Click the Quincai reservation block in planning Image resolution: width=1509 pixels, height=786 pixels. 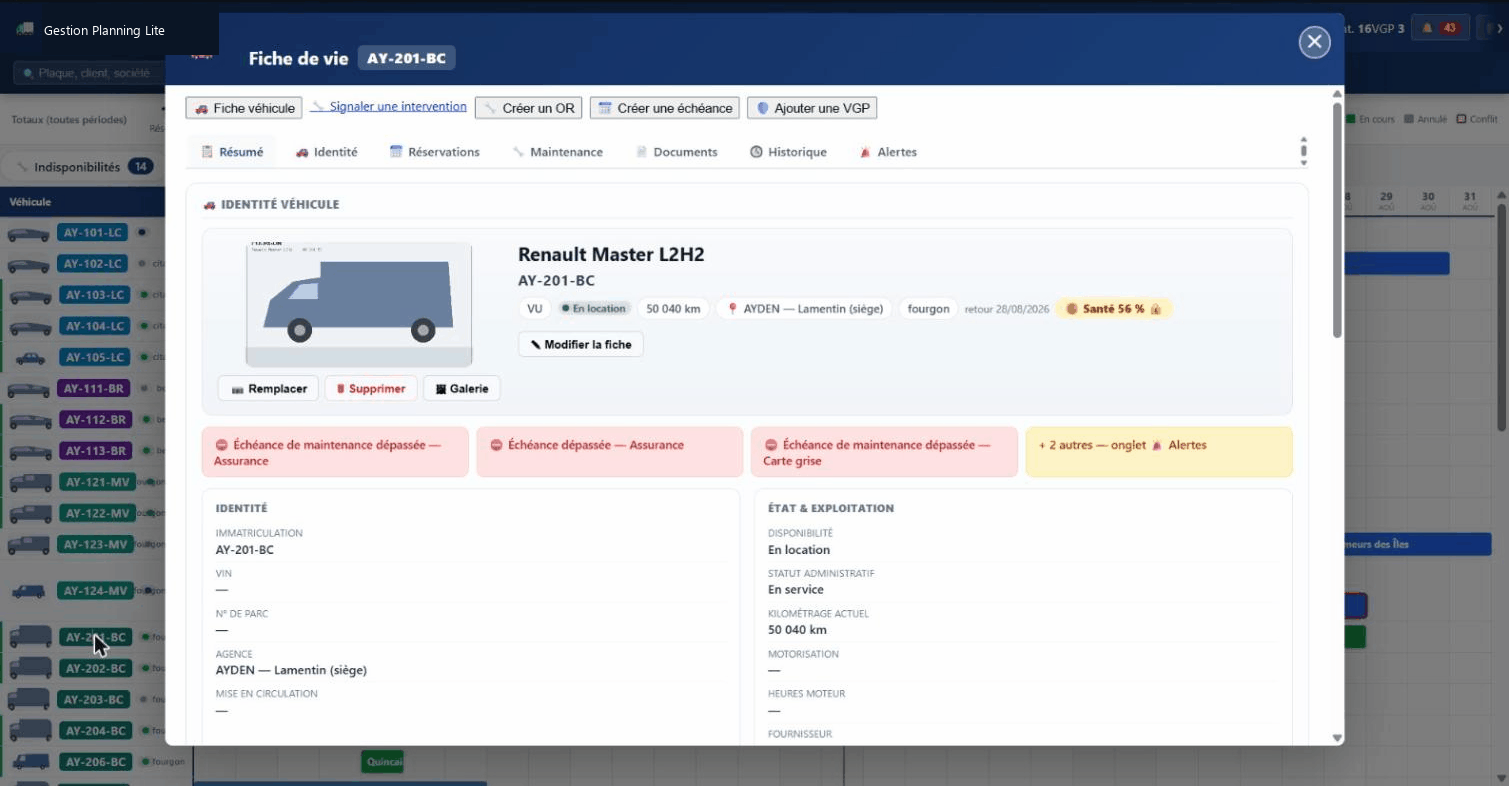pos(383,762)
